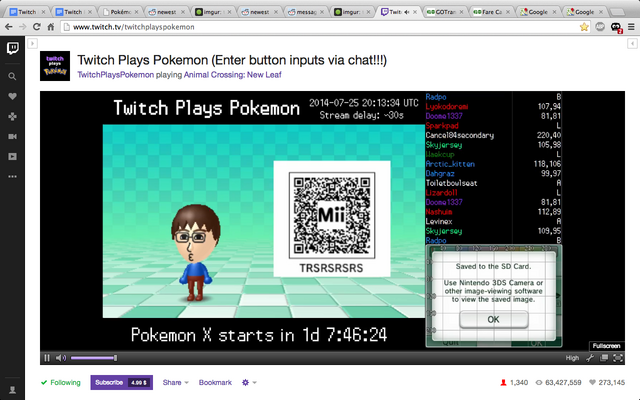Image resolution: width=640 pixels, height=400 pixels.
Task: Open the player wrench settings icon
Action: point(590,358)
